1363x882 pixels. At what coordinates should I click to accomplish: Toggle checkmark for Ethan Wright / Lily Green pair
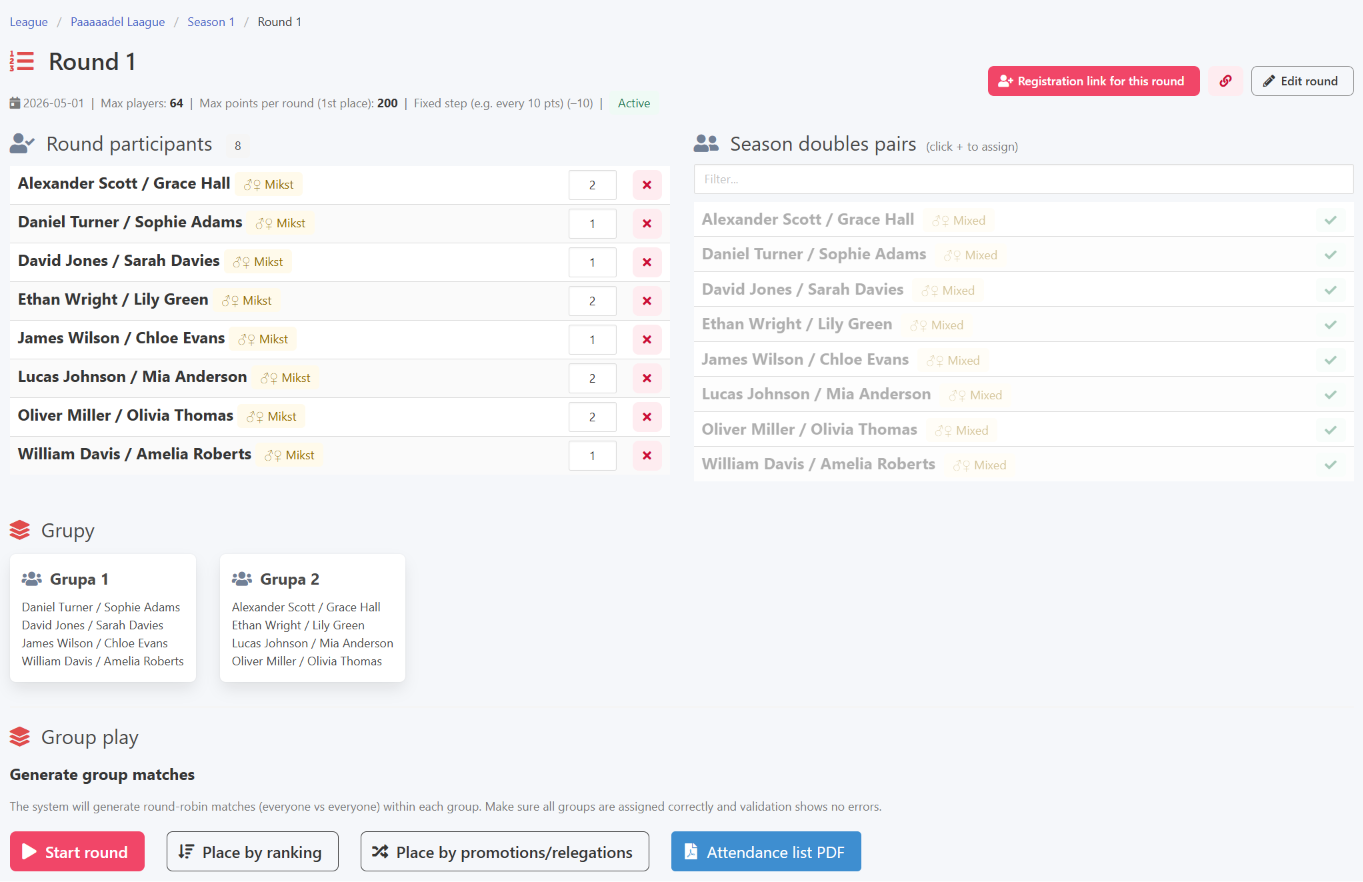point(1330,325)
